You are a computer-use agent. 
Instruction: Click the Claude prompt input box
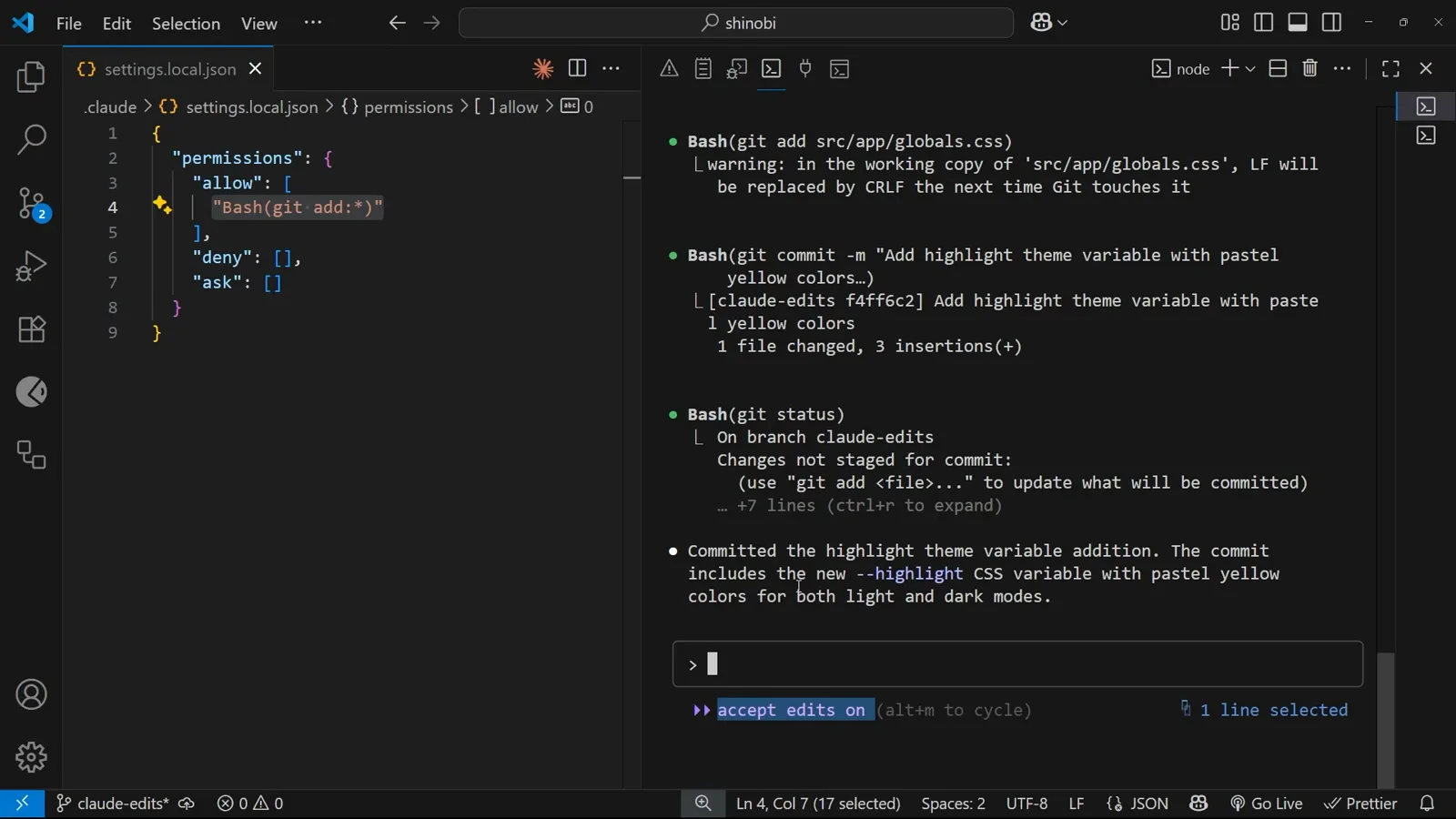pyautogui.click(x=1017, y=664)
